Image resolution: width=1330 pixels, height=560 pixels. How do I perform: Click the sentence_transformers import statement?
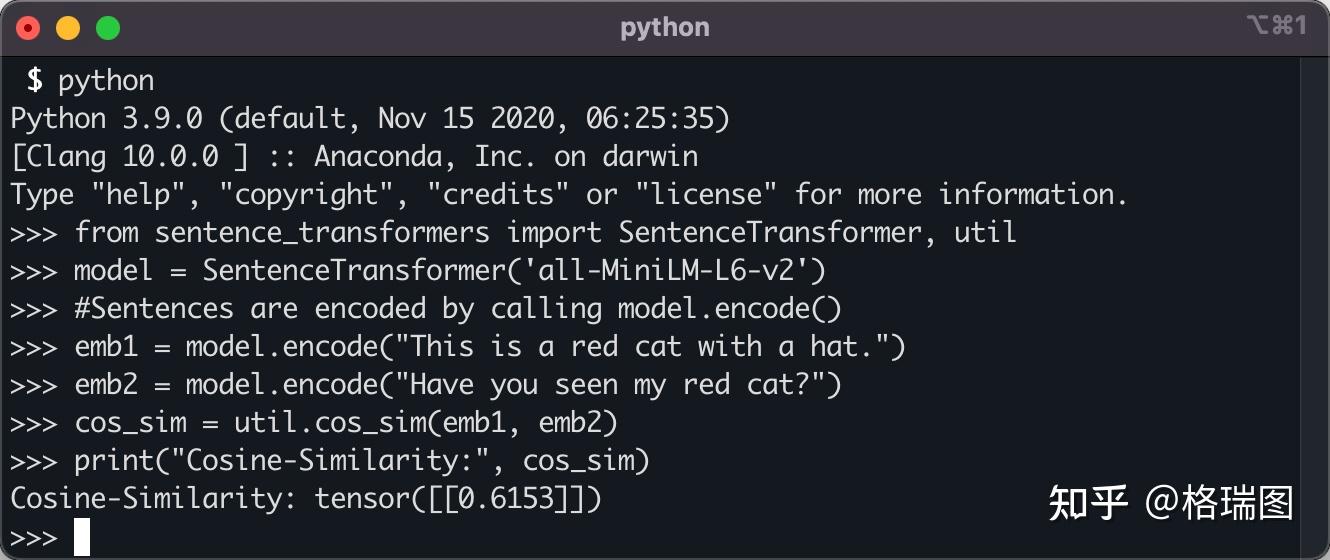[545, 233]
